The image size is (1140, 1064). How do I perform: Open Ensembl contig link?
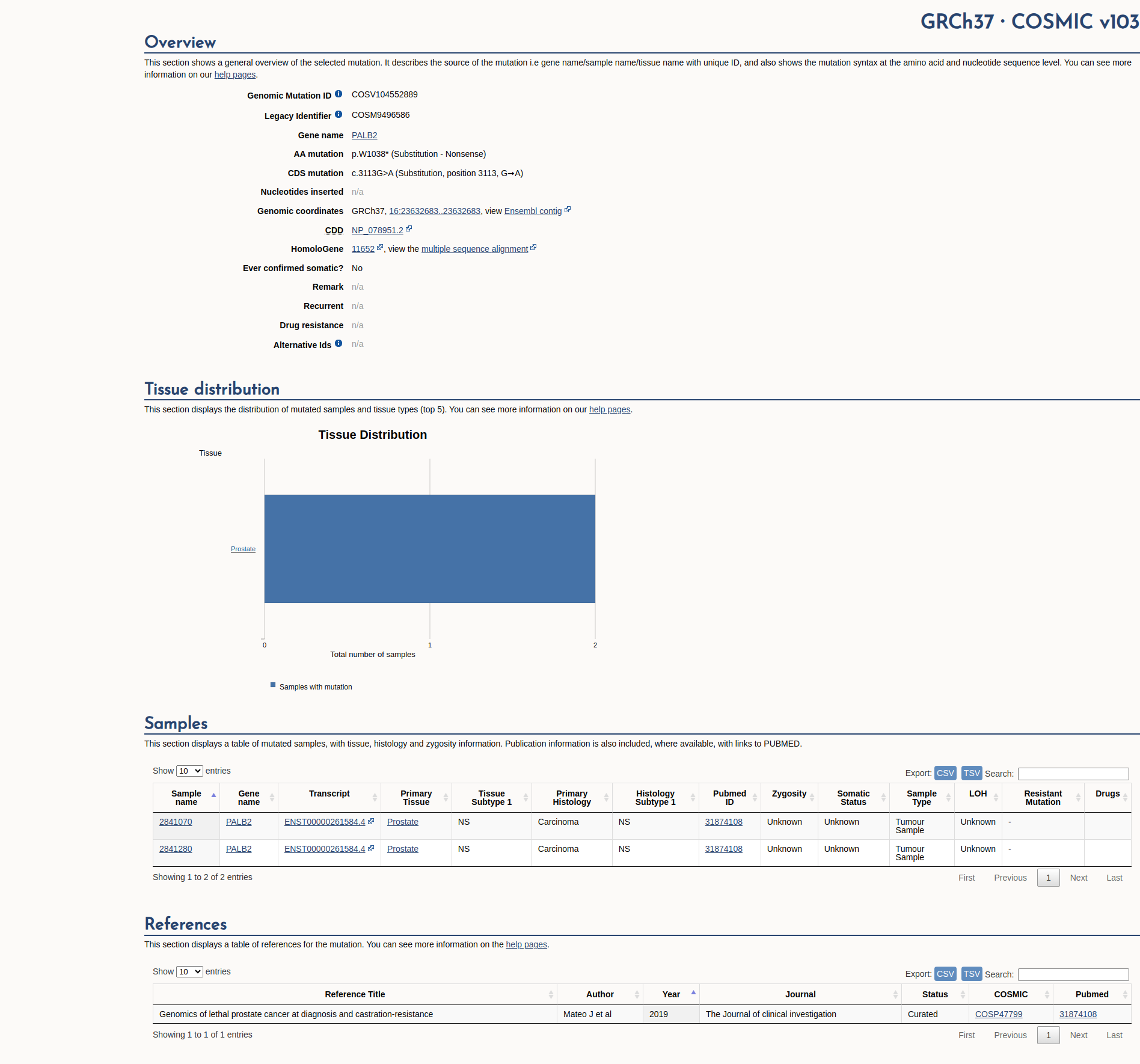533,211
